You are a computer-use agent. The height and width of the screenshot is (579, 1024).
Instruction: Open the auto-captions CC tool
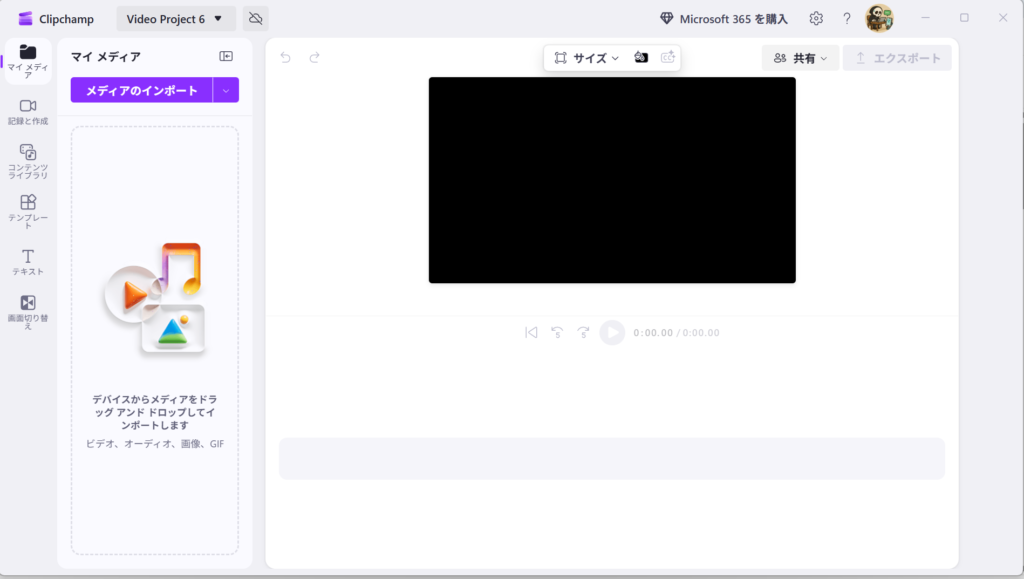pyautogui.click(x=667, y=58)
